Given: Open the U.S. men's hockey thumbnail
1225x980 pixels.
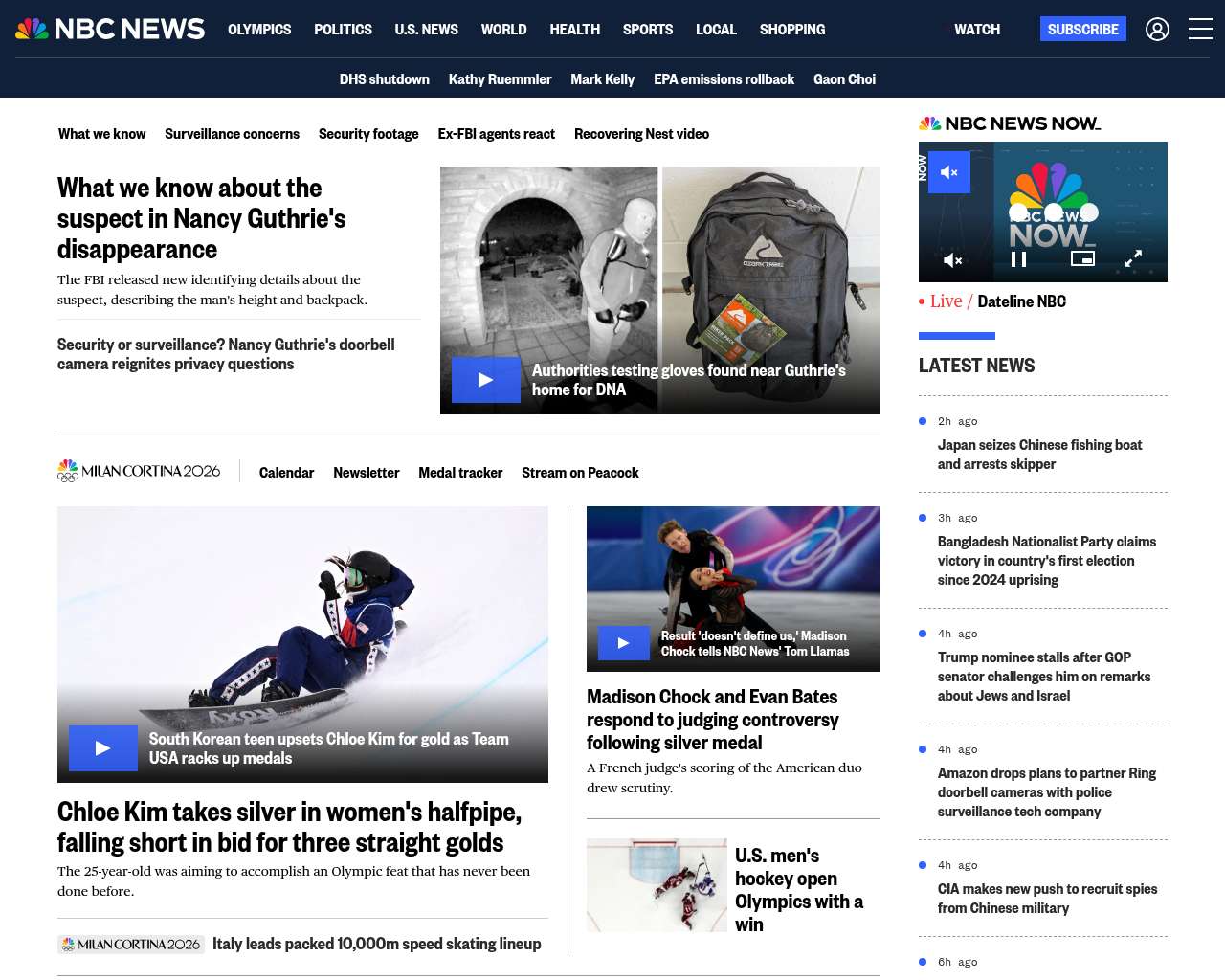Looking at the screenshot, I should 657,885.
